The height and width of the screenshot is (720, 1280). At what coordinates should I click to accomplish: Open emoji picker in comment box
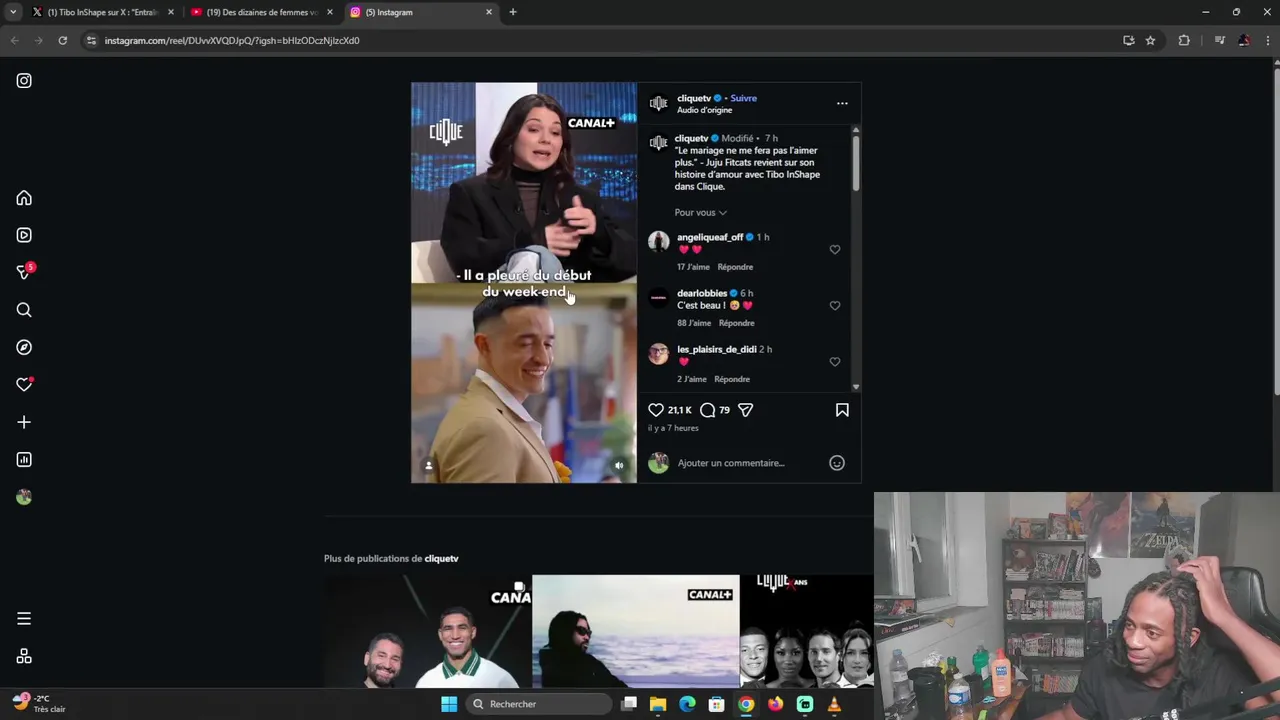coord(837,463)
